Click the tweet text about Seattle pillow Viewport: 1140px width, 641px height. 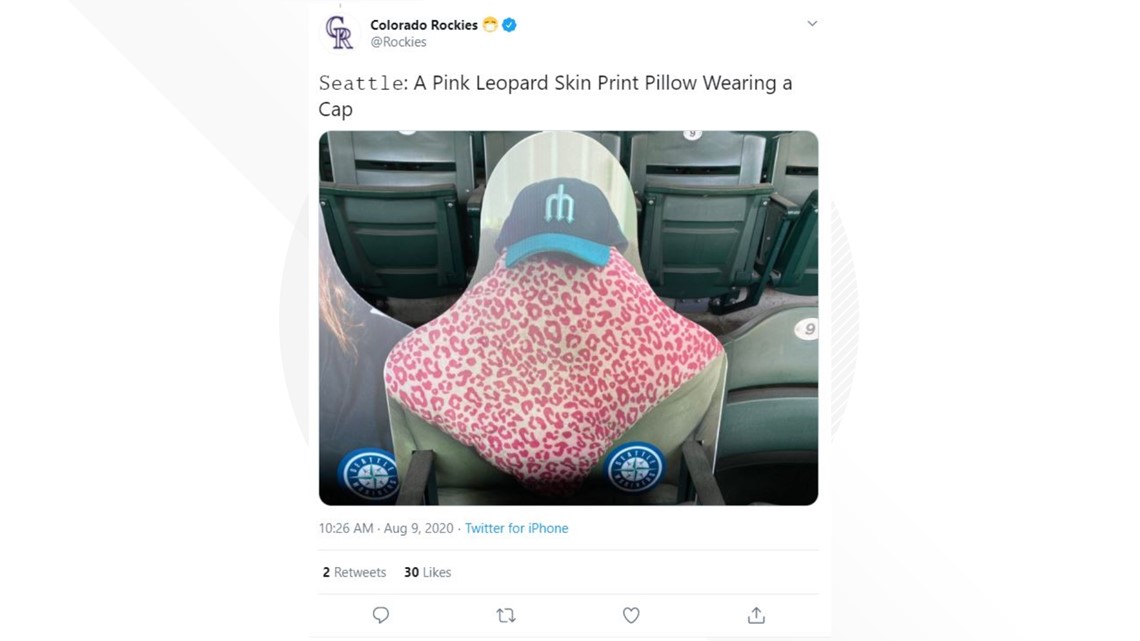coord(555,96)
